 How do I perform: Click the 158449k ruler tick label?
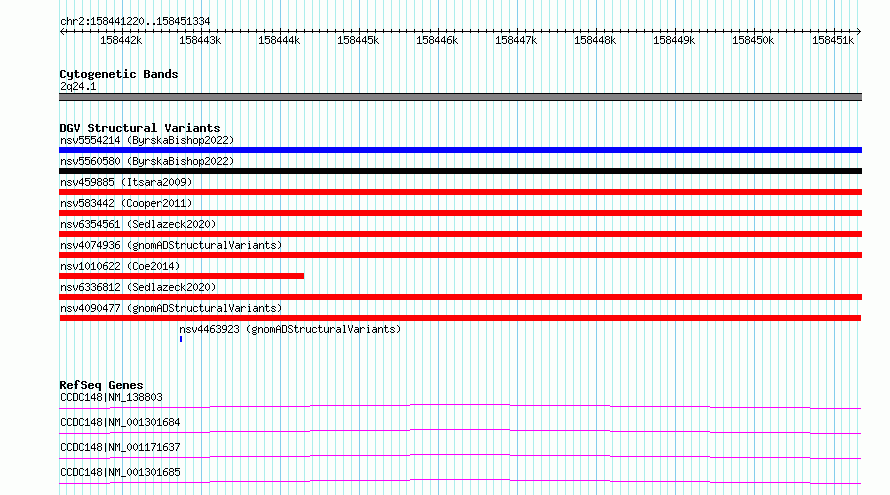coord(674,40)
